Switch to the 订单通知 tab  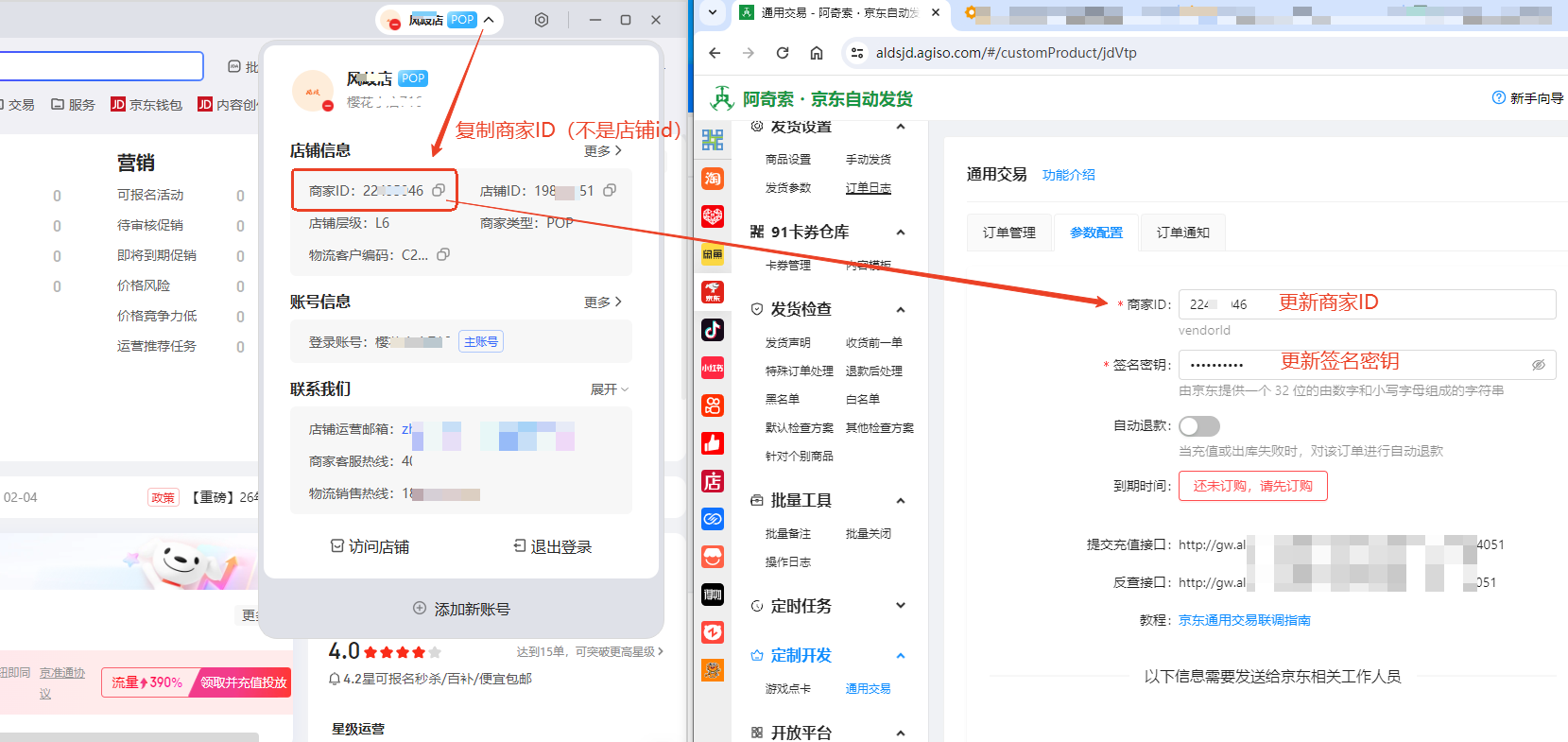1183,233
